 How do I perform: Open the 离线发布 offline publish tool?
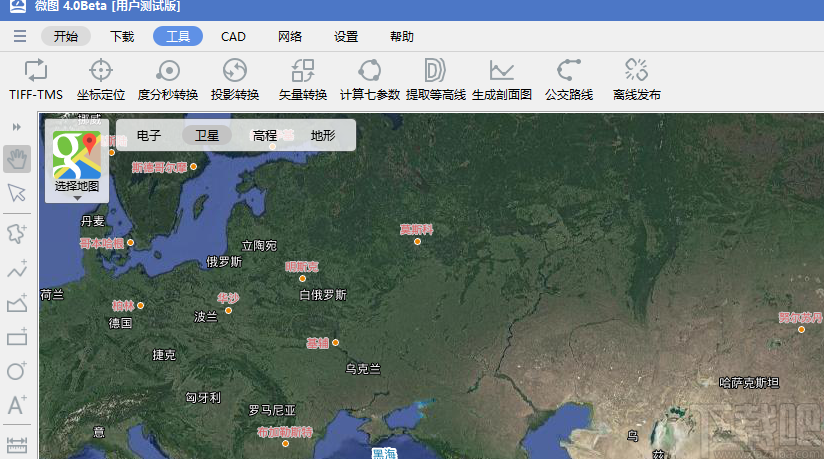[636, 80]
